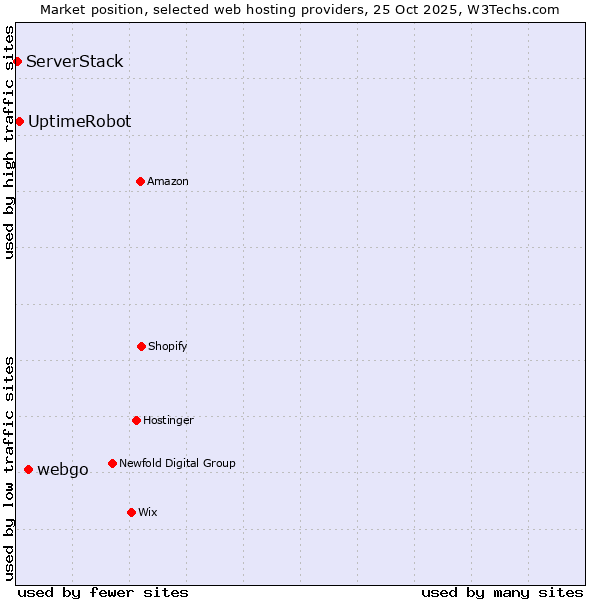Pick the Newfold Digital Group marker
Viewport: 600px width, 600px height.
click(112, 463)
